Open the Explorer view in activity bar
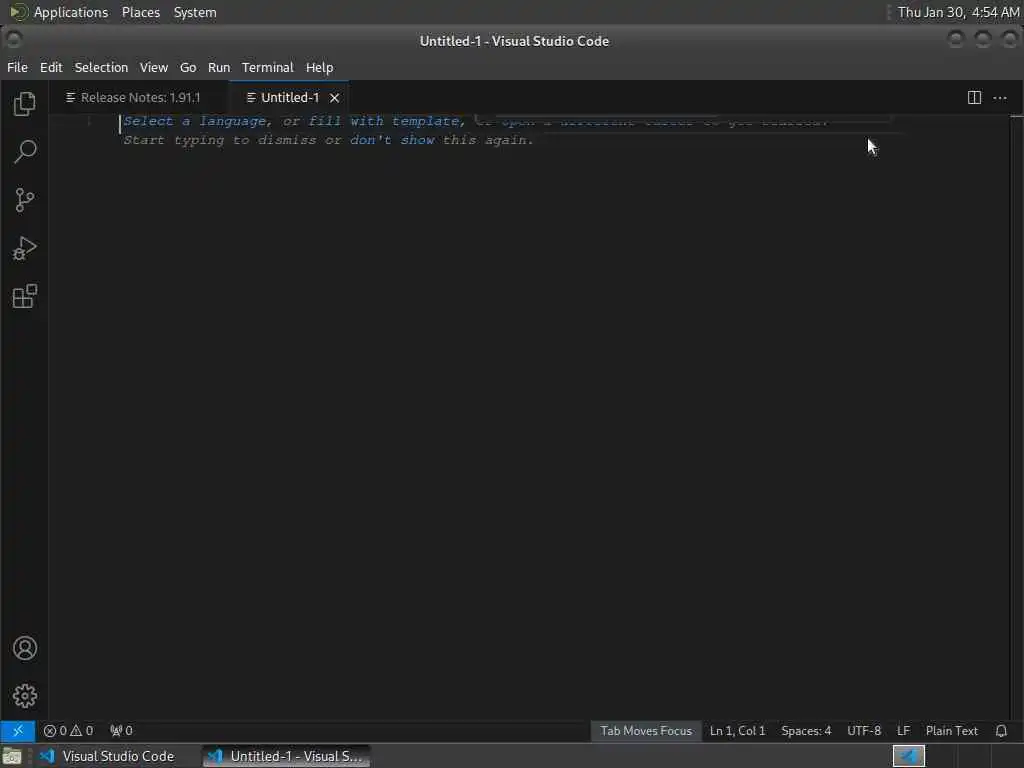1024x768 pixels. [24, 104]
